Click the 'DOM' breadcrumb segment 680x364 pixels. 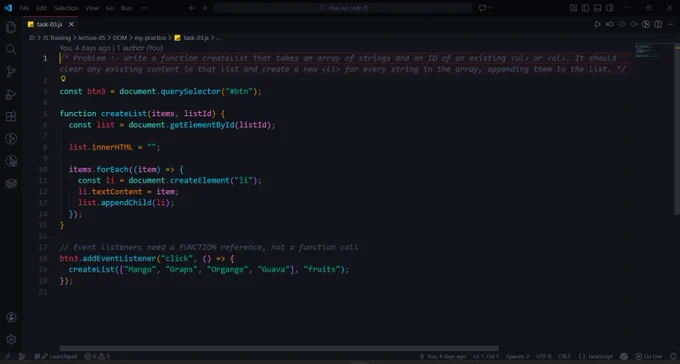tap(120, 38)
